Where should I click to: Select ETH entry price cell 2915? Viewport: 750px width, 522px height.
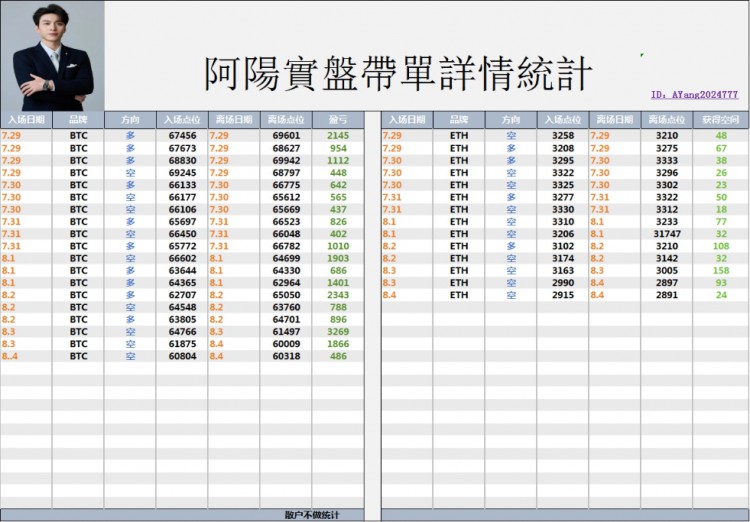pos(562,295)
